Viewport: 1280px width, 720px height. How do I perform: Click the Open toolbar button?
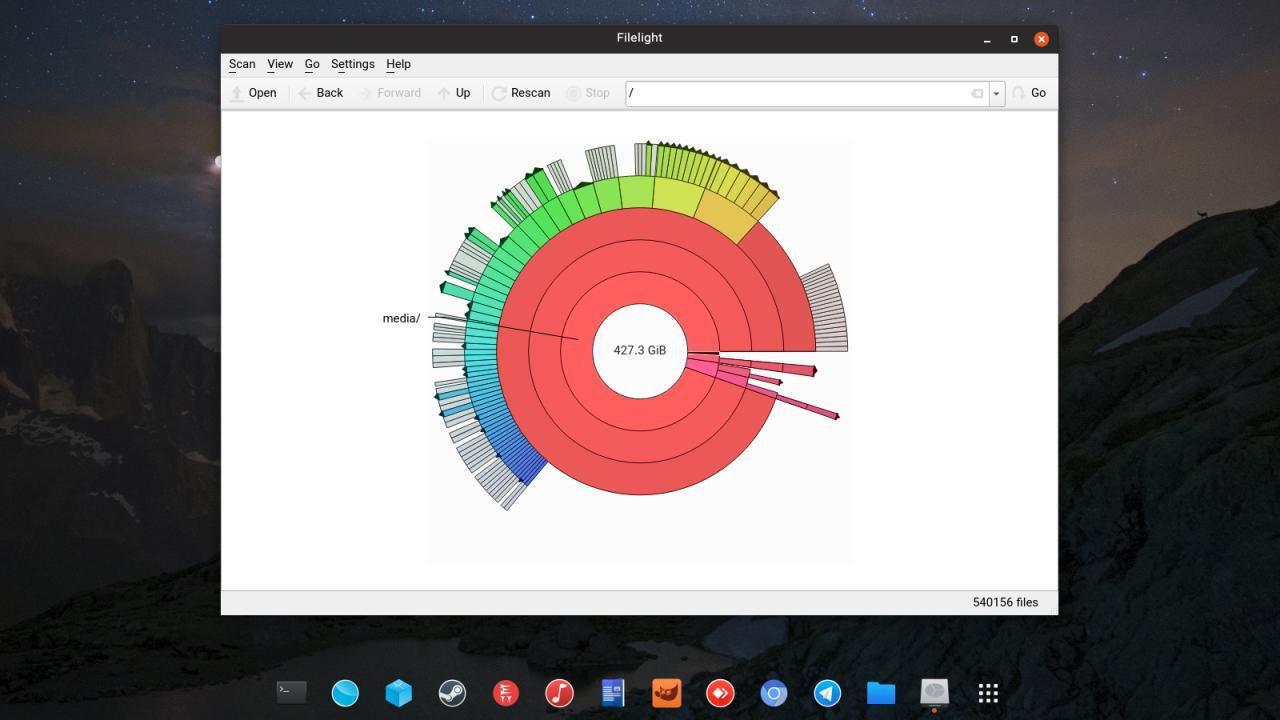253,93
